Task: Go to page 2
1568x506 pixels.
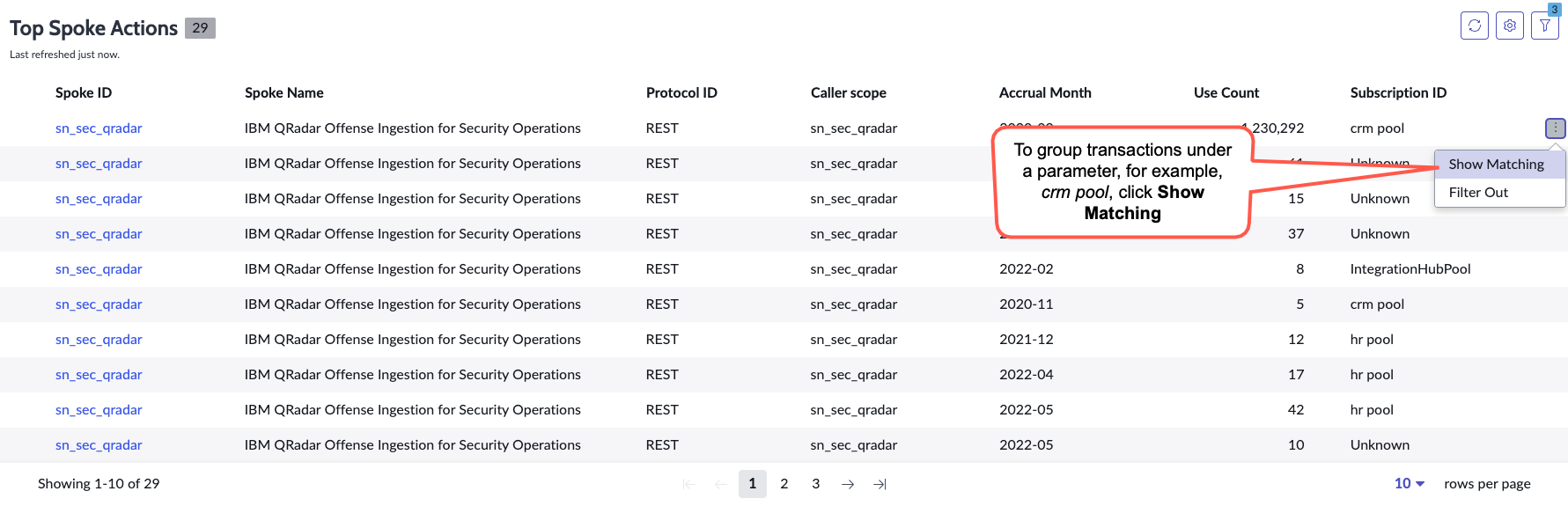Action: tap(784, 484)
